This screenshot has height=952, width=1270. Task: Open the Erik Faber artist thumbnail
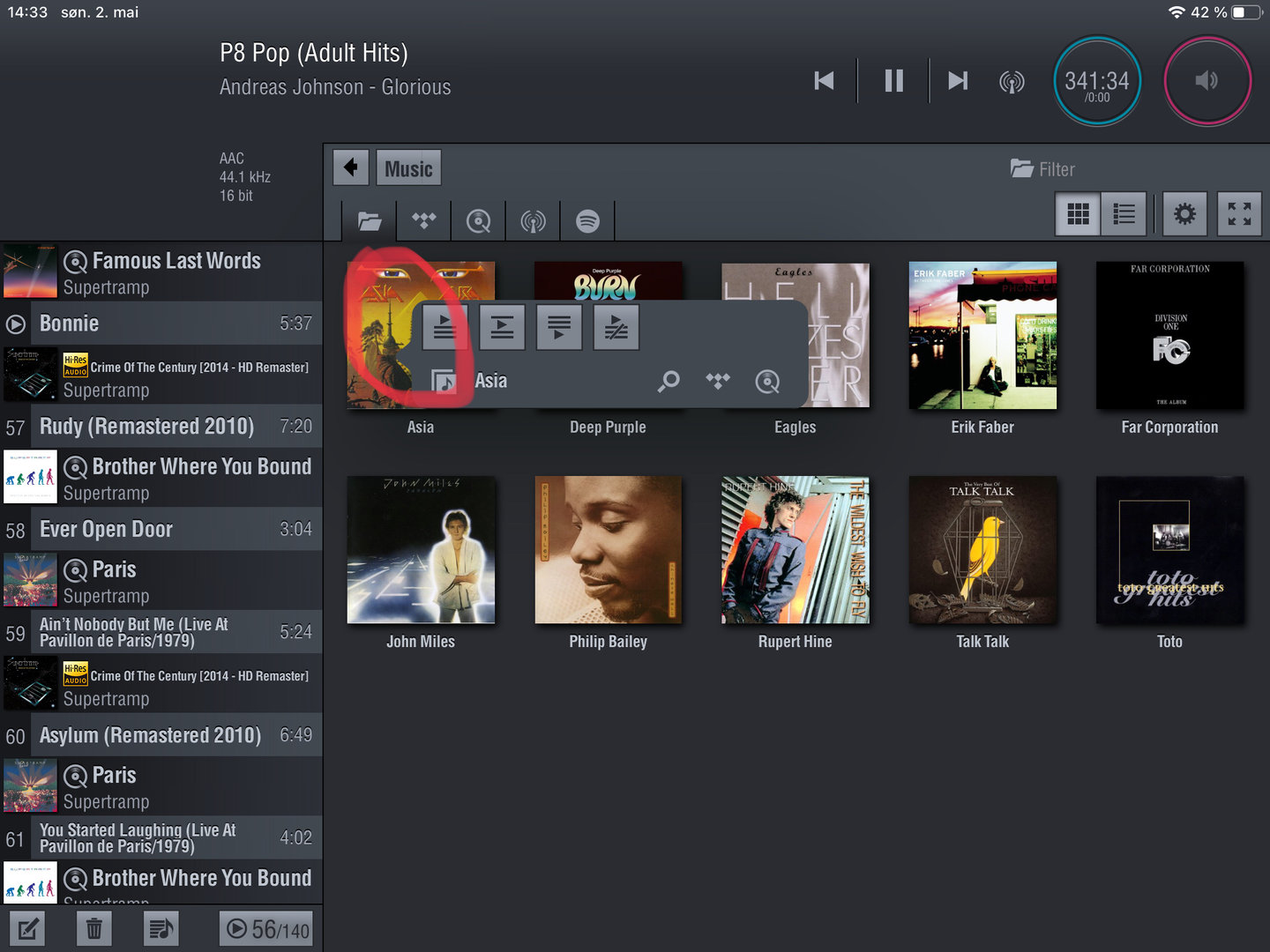point(982,335)
